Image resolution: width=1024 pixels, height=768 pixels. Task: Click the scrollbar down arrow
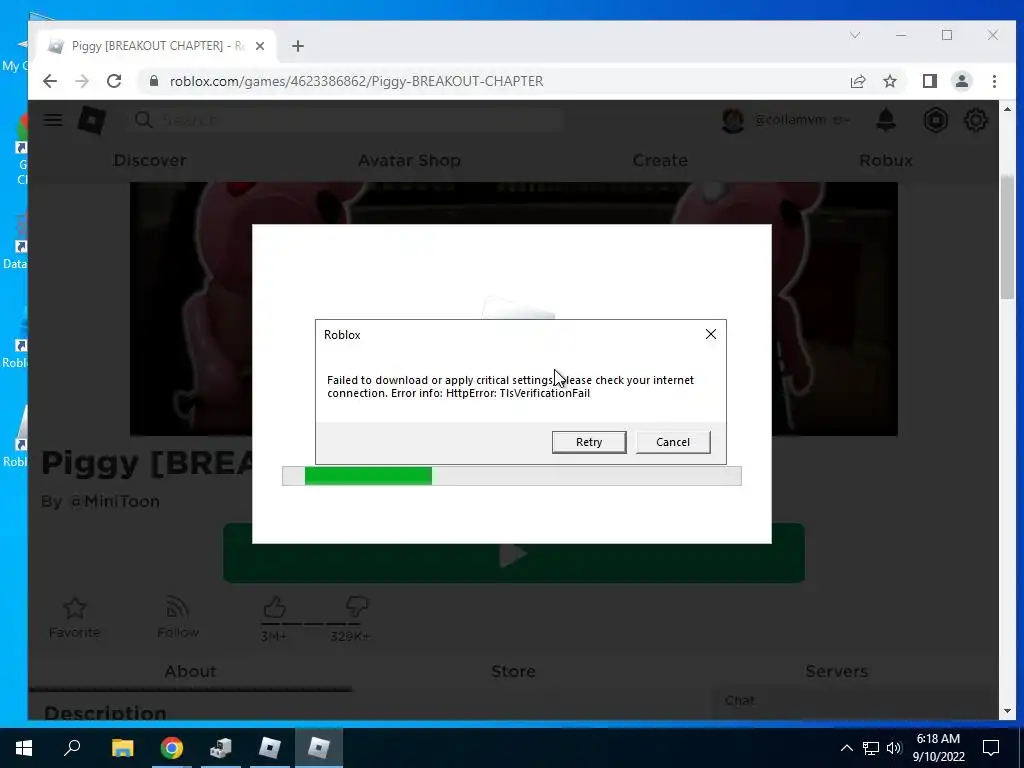(1007, 711)
